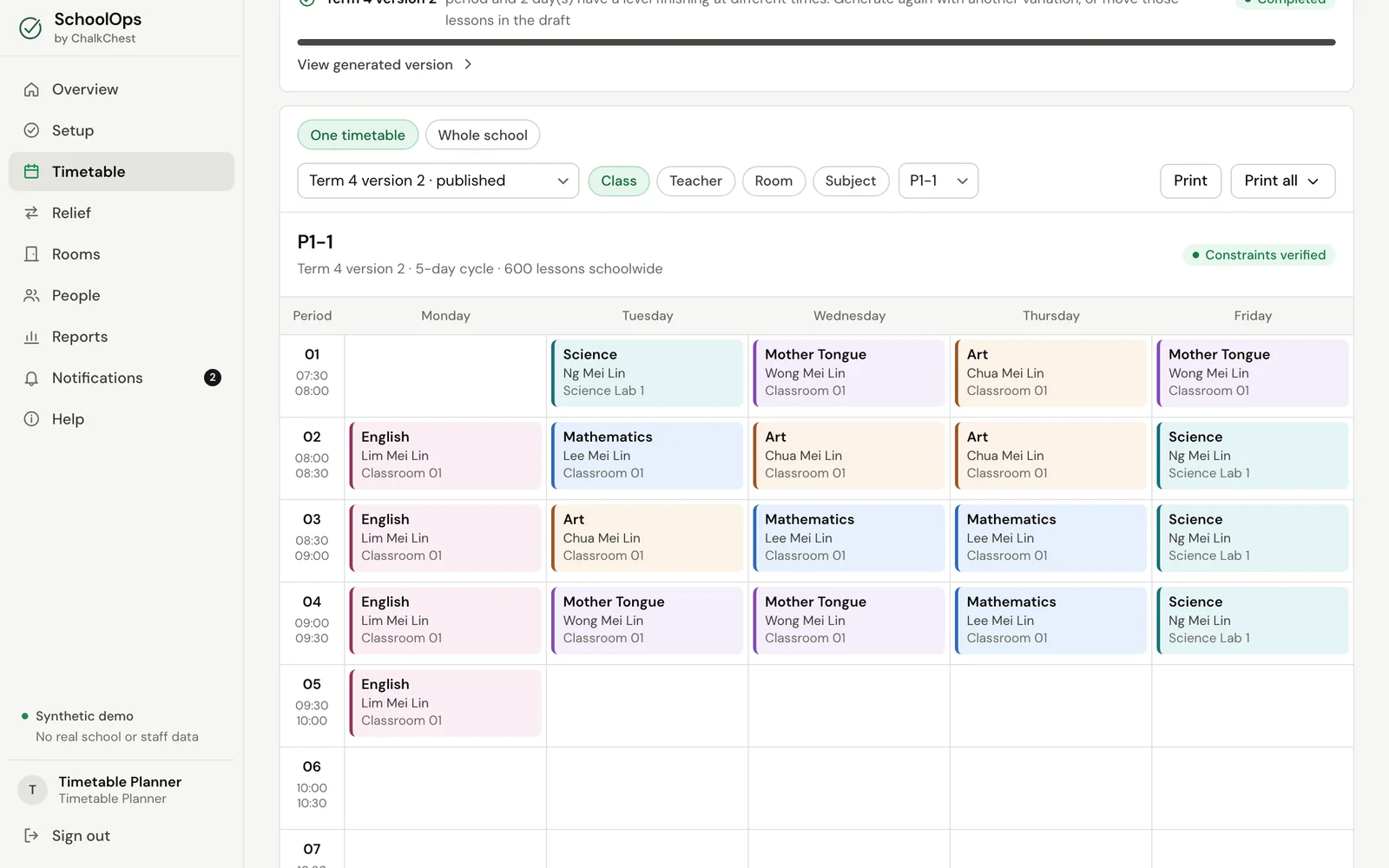
Task: Click the Setup check-circle icon
Action: 31,130
